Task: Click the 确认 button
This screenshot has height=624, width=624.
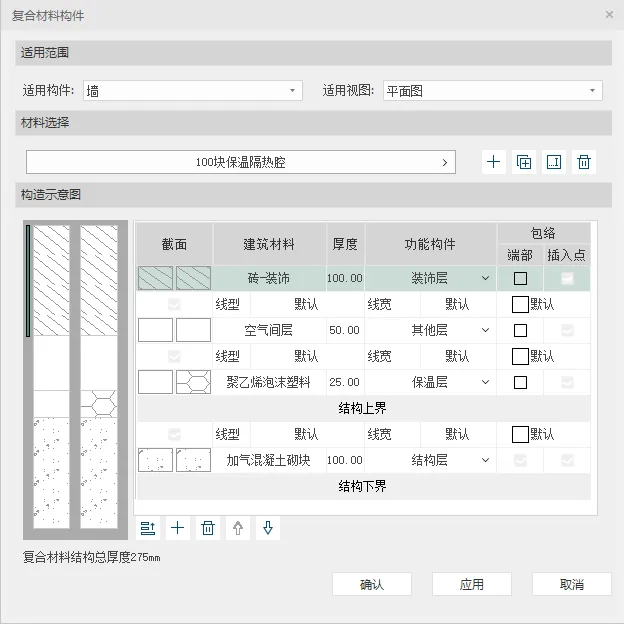Action: click(372, 584)
